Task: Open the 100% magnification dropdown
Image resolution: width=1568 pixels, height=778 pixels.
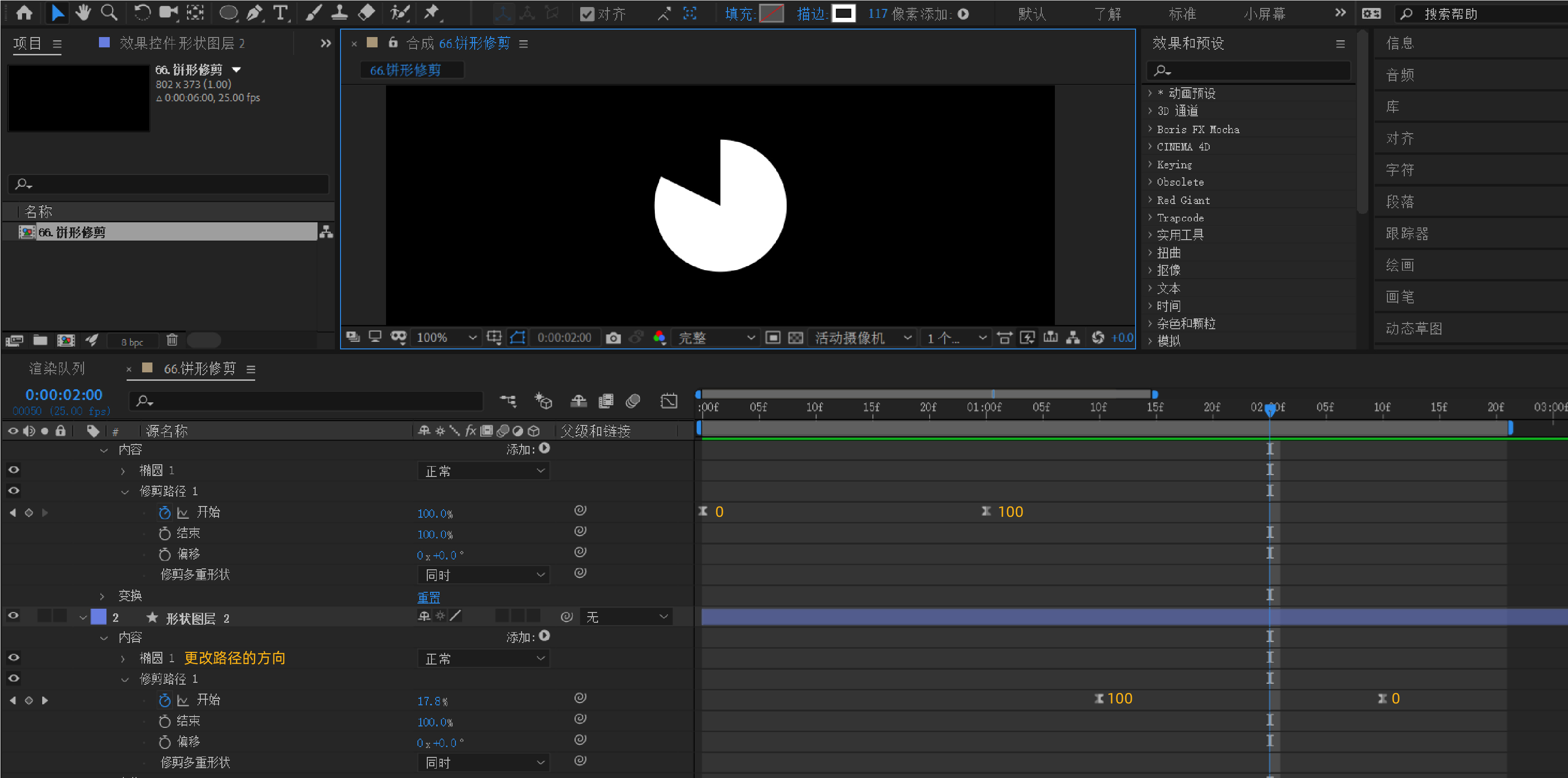Action: [446, 338]
